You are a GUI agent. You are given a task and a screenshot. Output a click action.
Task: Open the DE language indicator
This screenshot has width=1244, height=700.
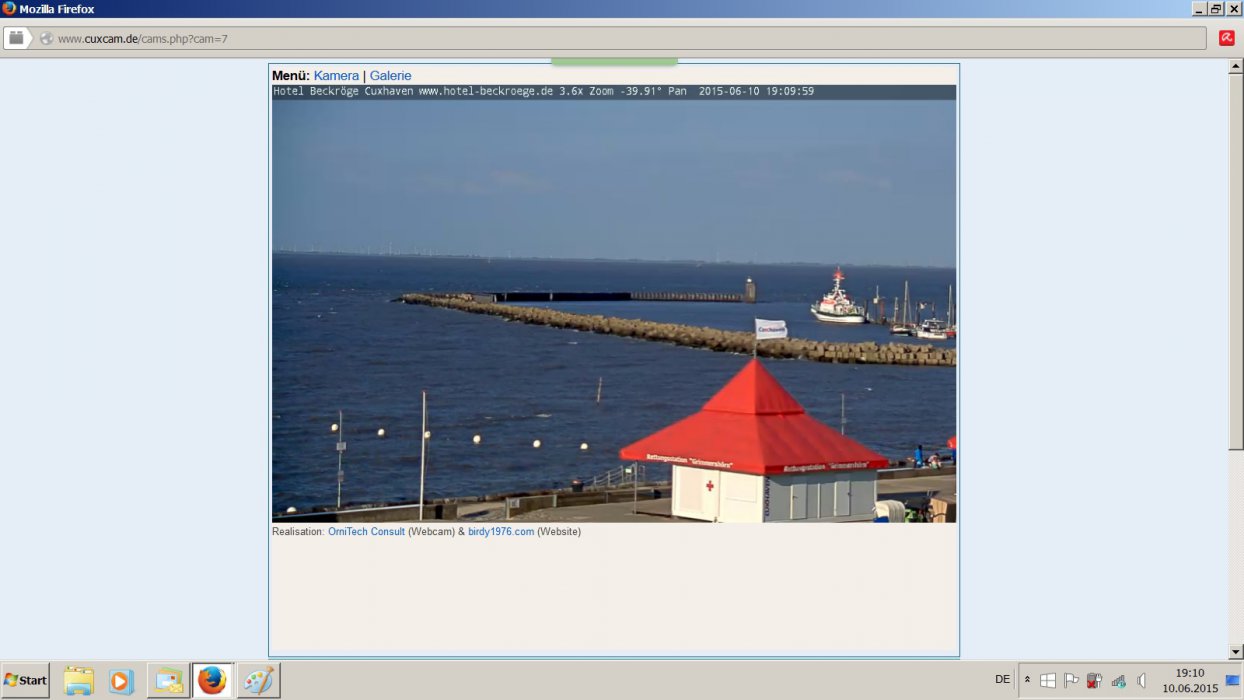1002,680
